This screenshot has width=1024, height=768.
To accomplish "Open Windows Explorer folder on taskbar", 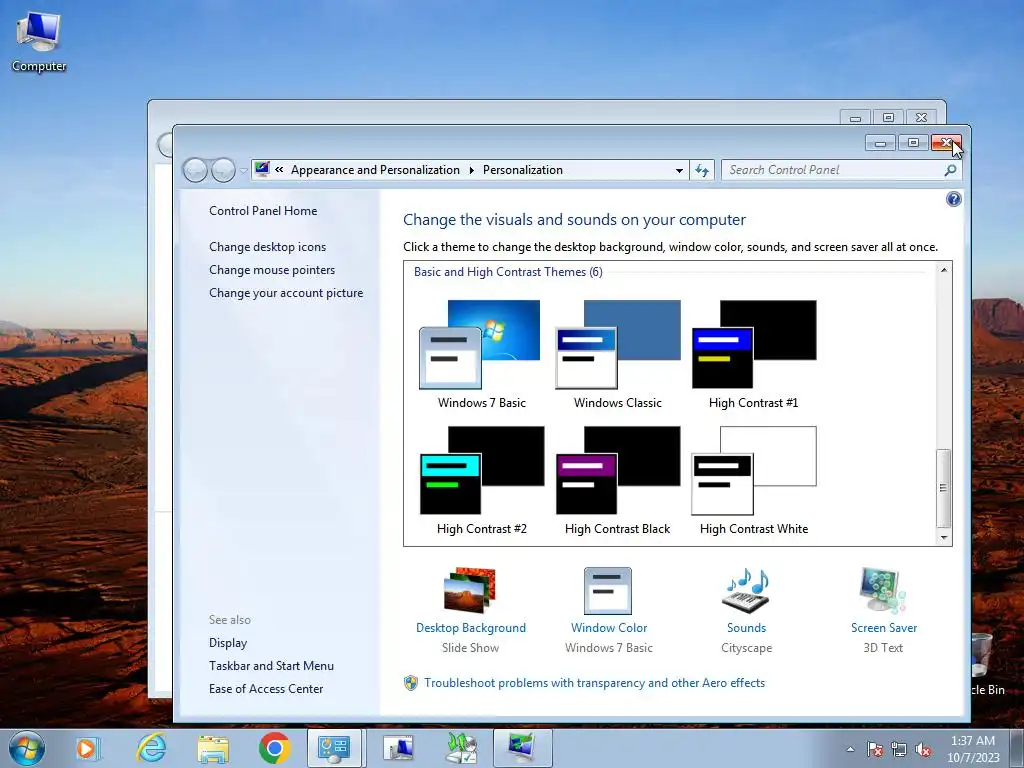I will coord(213,748).
